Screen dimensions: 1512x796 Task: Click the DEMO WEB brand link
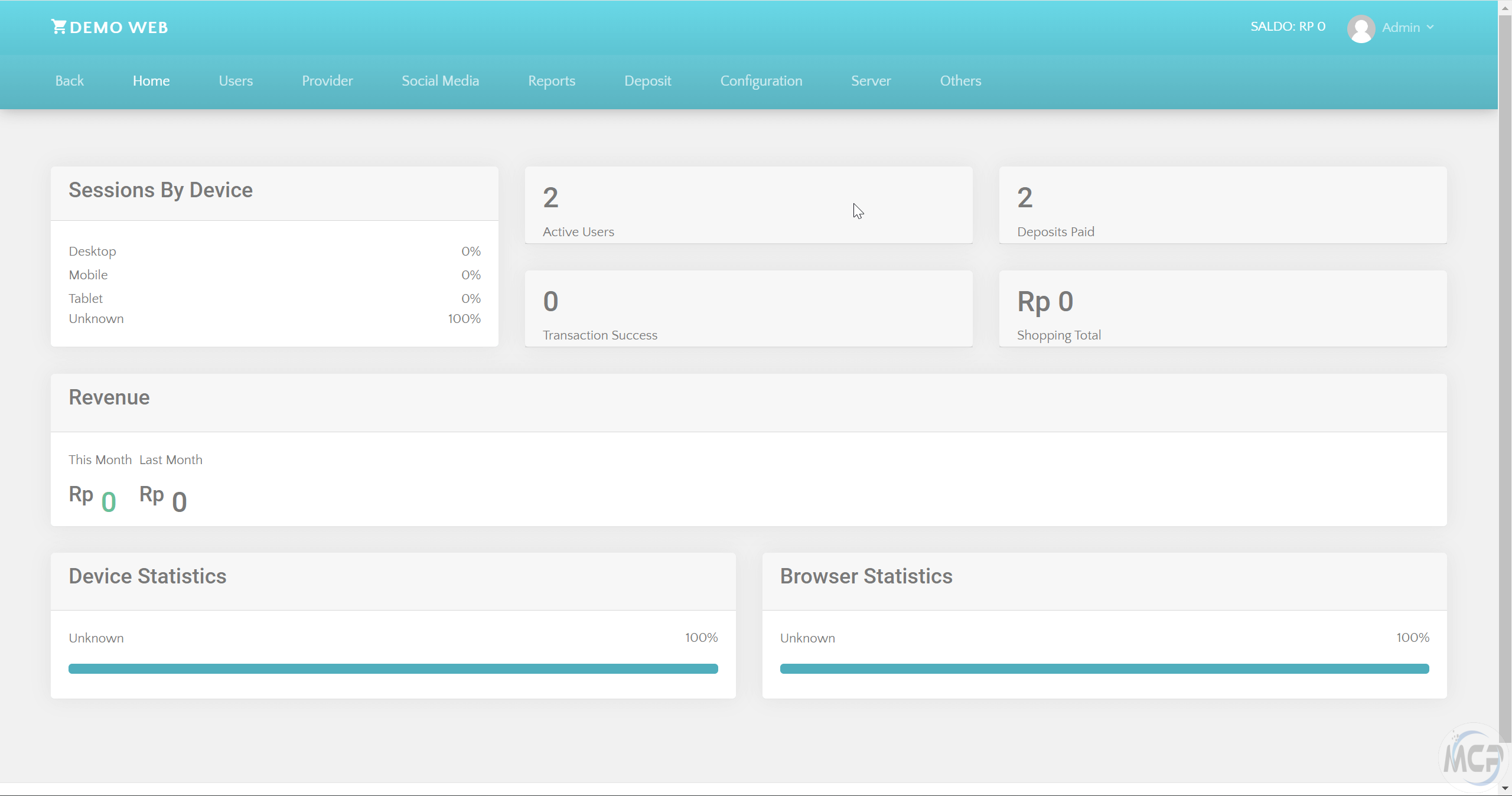(x=118, y=27)
